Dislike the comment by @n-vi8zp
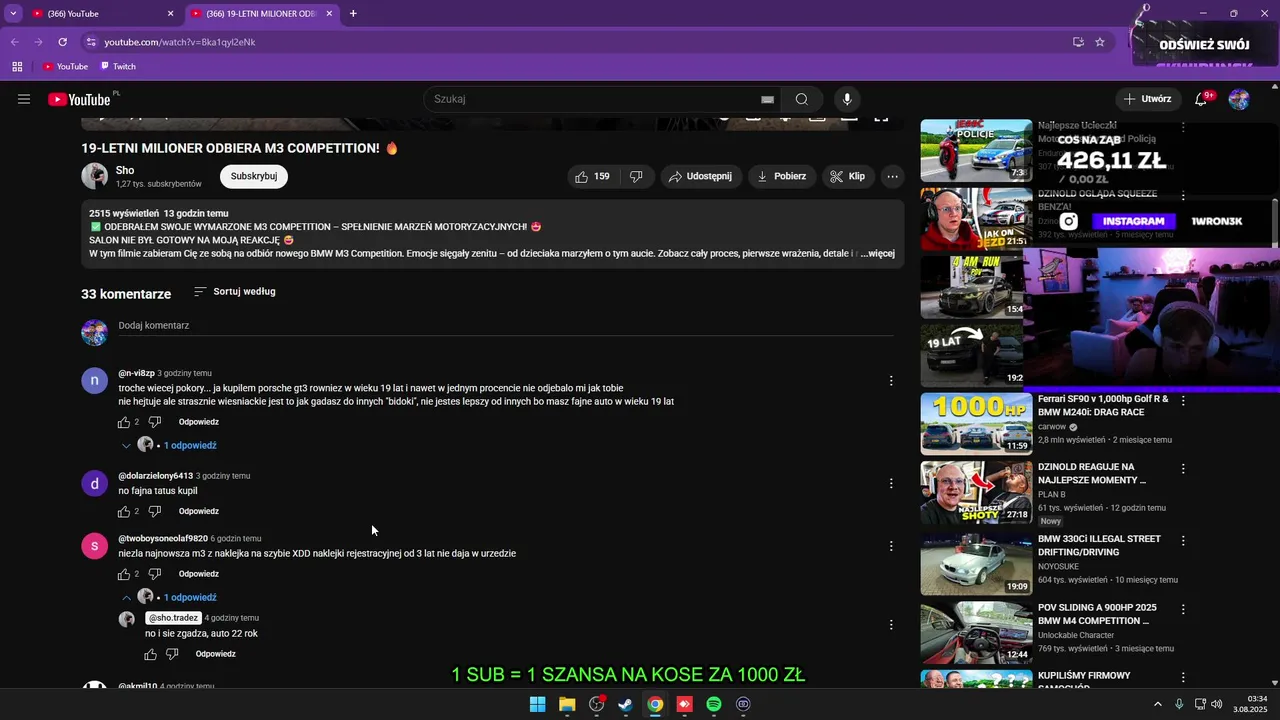The image size is (1280, 720). point(154,422)
